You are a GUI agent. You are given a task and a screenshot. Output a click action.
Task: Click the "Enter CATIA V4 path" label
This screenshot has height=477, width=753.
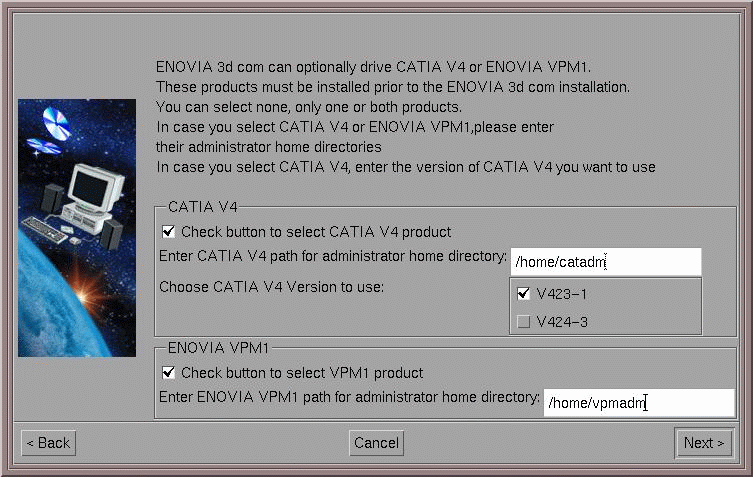pos(333,257)
